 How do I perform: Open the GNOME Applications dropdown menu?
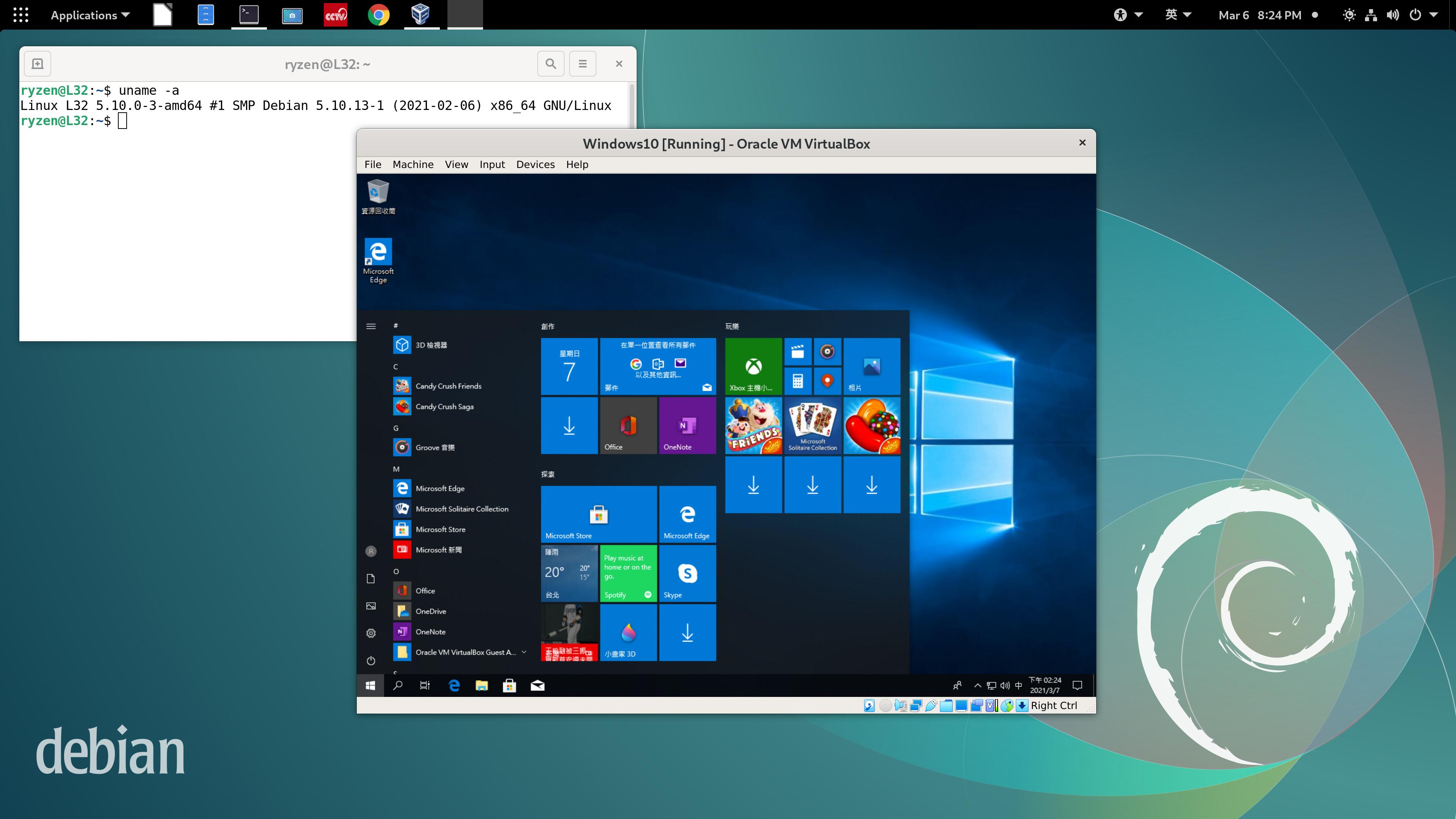(x=91, y=15)
